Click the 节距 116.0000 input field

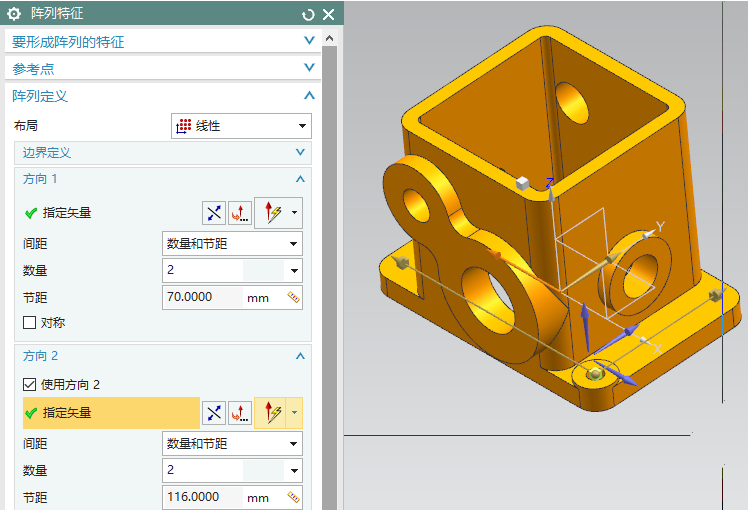coord(203,497)
